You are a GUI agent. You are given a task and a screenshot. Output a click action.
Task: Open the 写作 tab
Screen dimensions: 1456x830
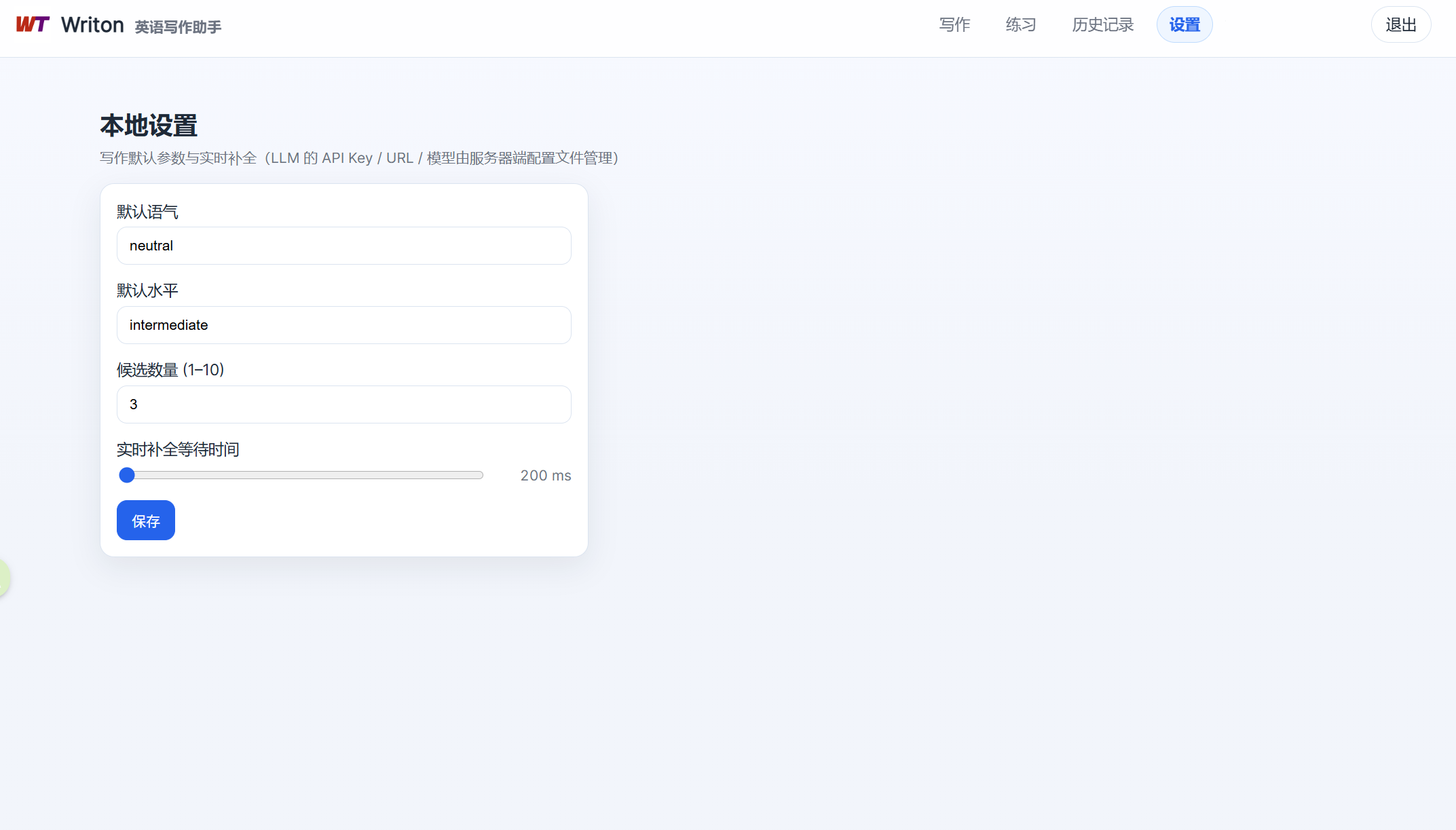pos(954,25)
